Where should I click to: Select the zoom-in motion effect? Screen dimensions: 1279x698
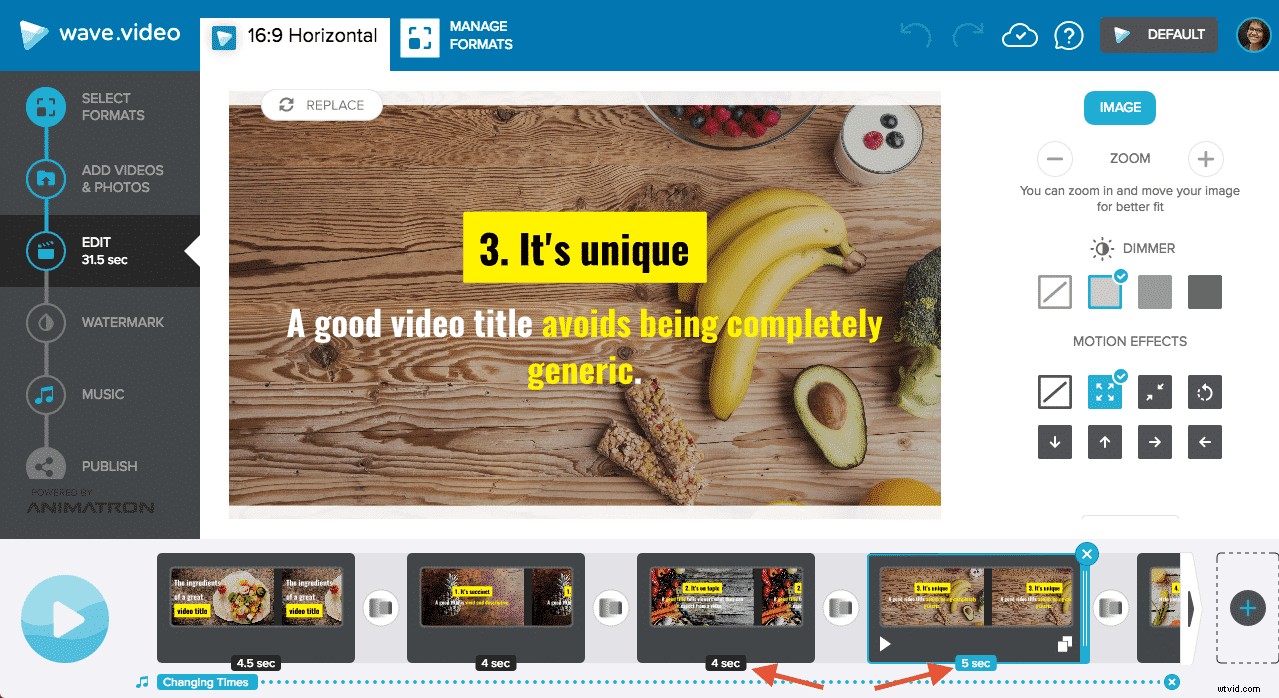tap(1104, 392)
